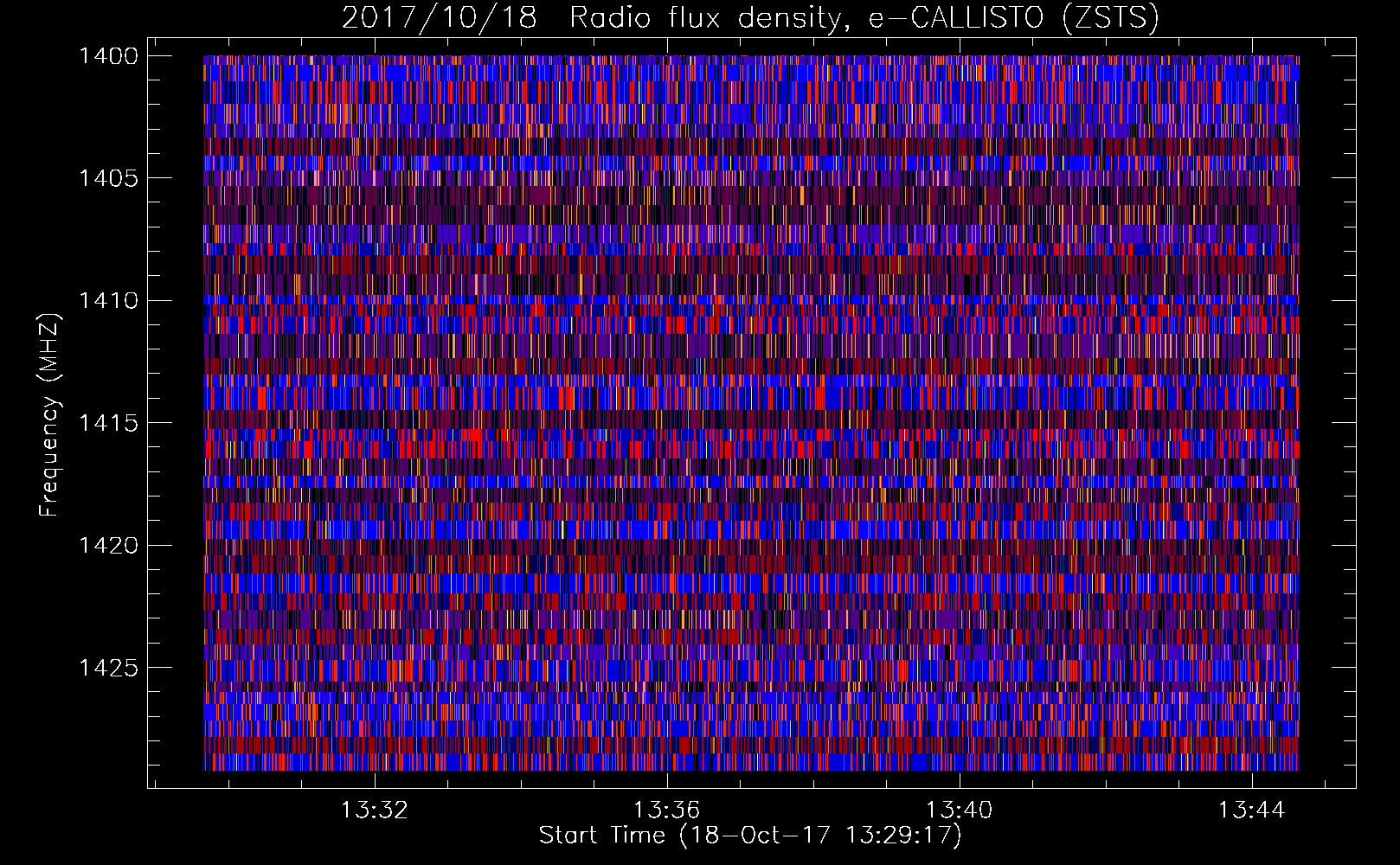Select the 1405 frequency tick label
Viewport: 1400px width, 865px height.
coord(108,178)
